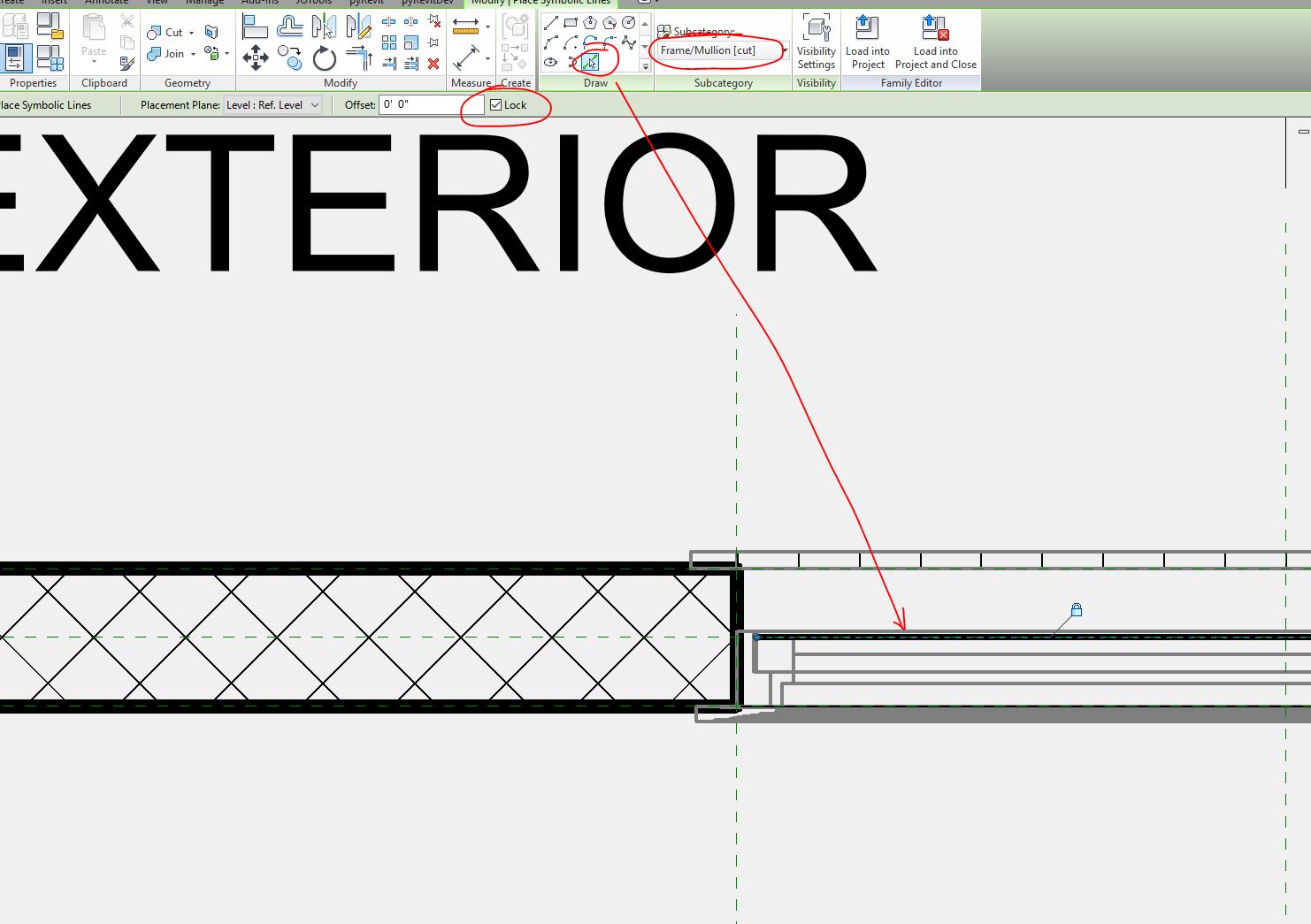Open the Properties palette button

point(15,57)
